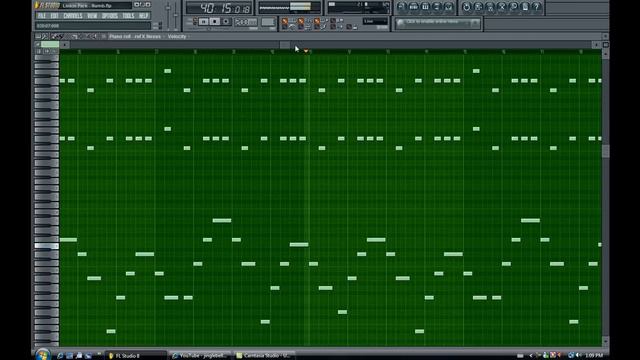Open the step sequencer view icon
Viewport: 640px width, 360px height.
413,7
